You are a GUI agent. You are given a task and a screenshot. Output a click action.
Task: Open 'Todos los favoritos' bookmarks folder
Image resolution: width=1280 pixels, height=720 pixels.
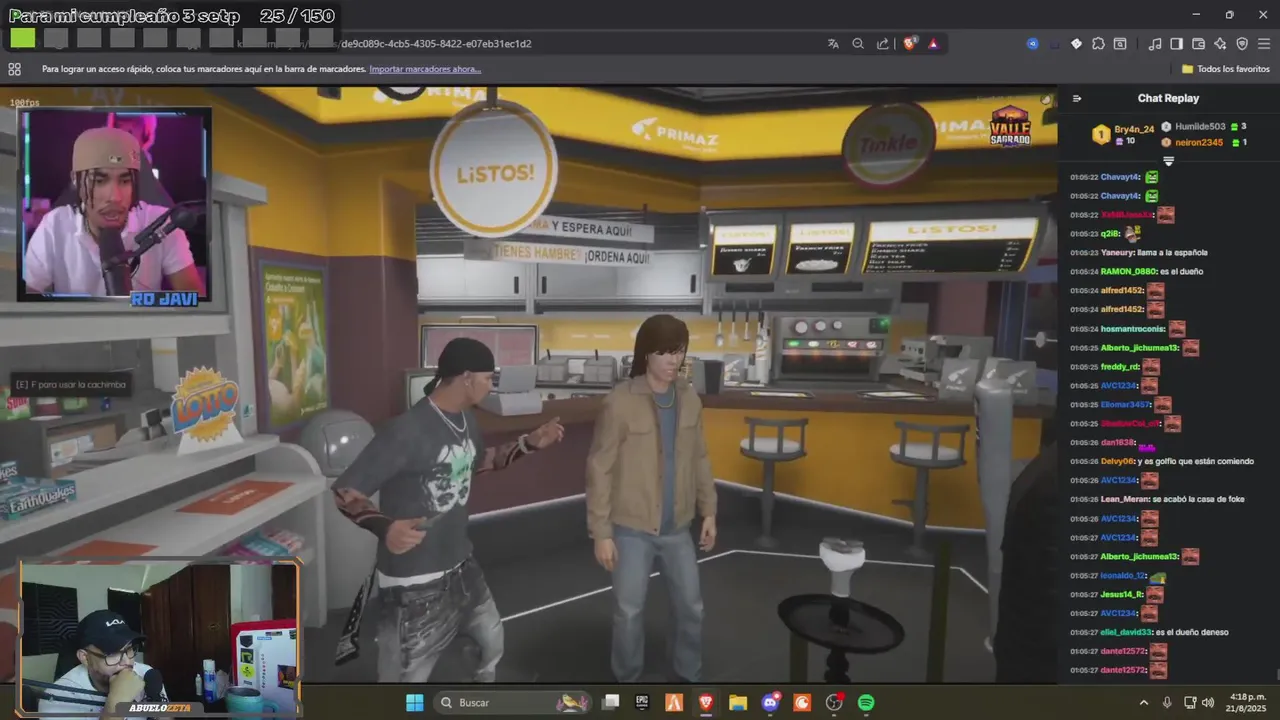pyautogui.click(x=1226, y=69)
